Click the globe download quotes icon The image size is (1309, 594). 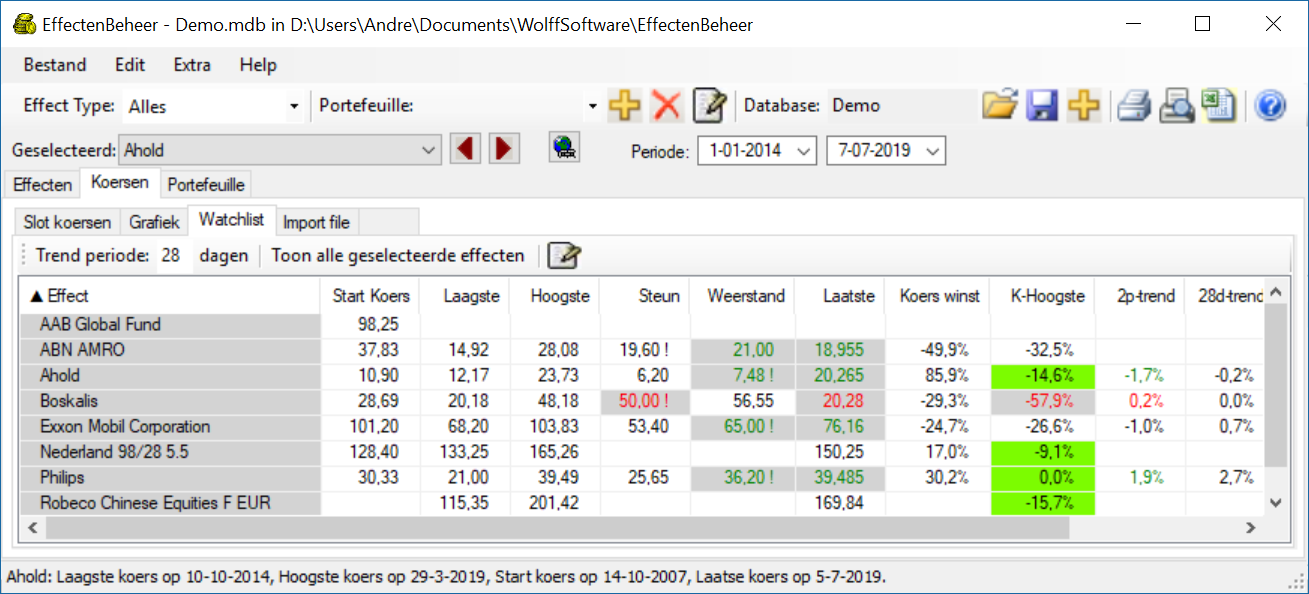[x=565, y=149]
